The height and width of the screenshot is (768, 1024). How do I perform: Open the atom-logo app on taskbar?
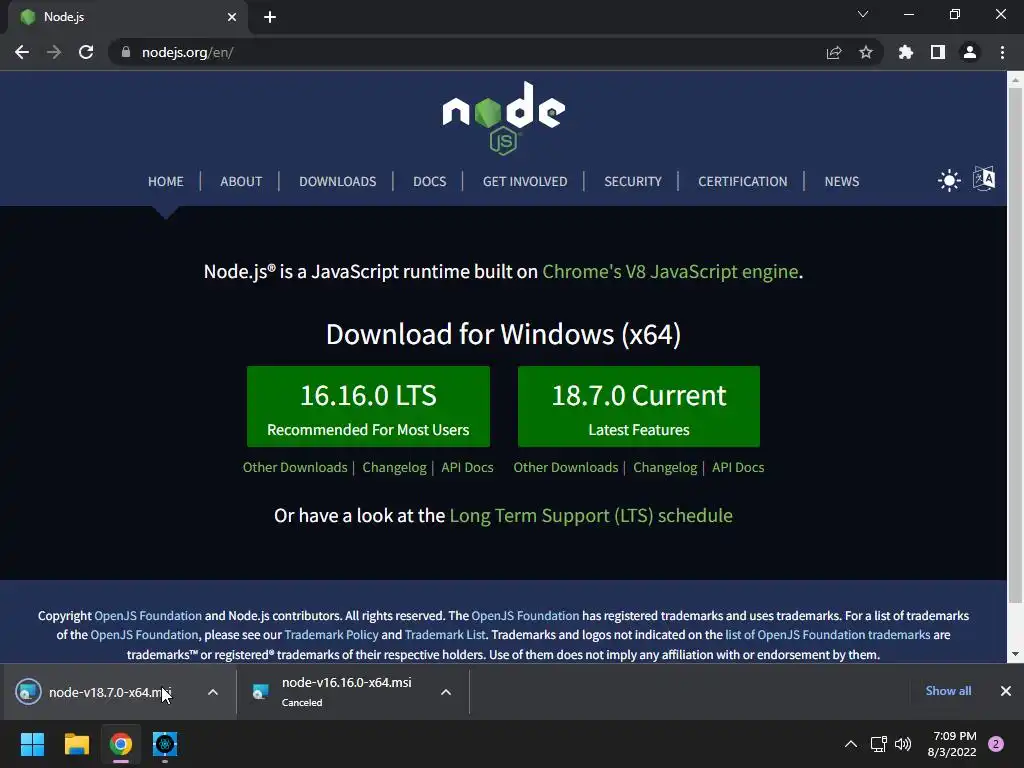tap(165, 744)
